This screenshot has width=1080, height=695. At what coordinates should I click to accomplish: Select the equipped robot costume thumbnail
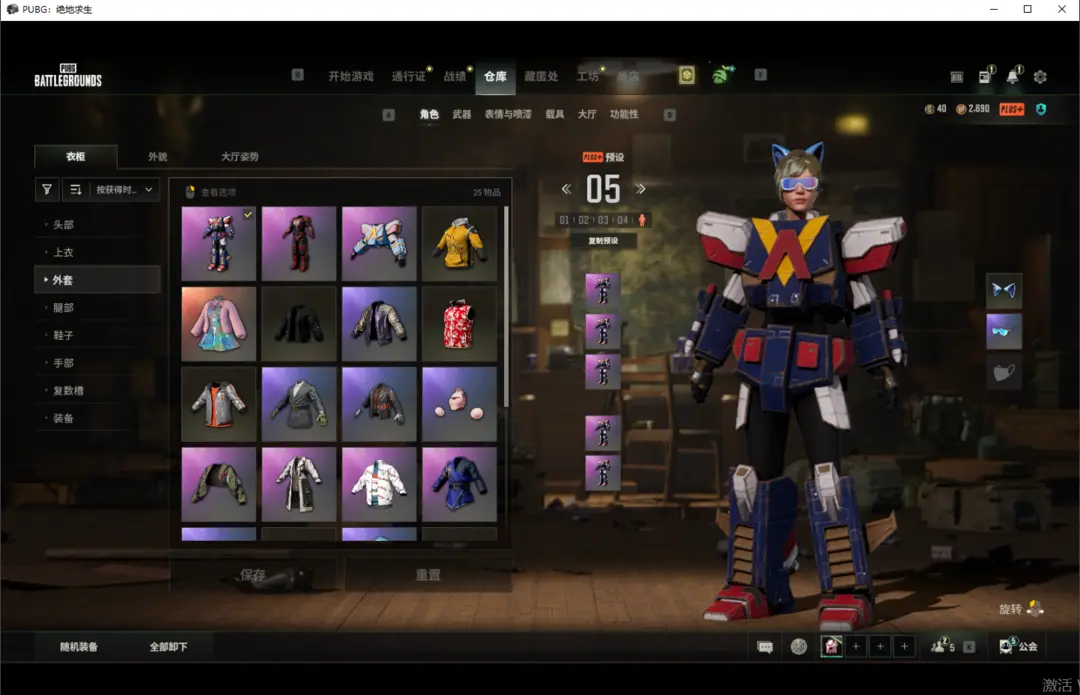click(218, 243)
